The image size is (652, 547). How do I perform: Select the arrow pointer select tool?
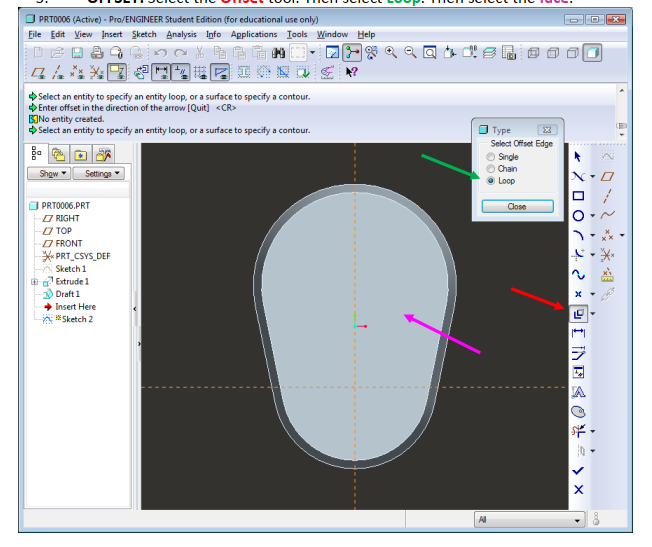[x=578, y=156]
